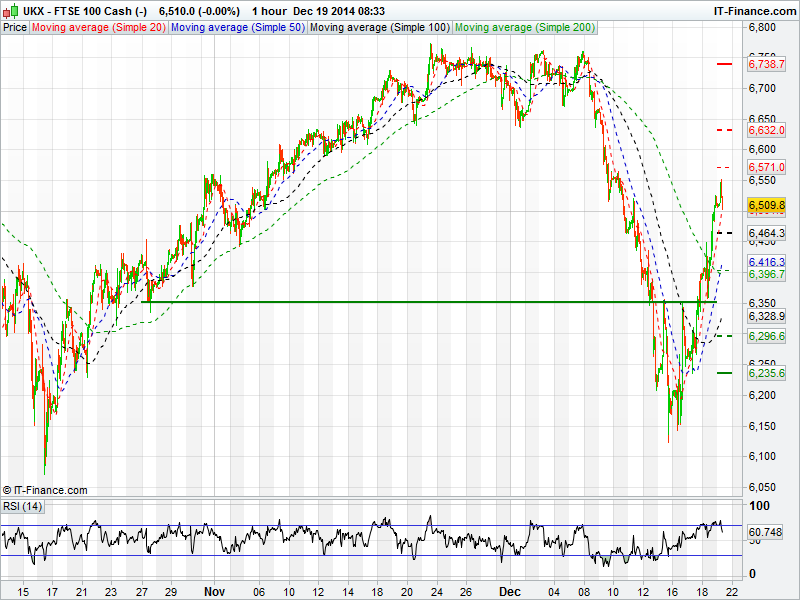The width and height of the screenshot is (800, 600).
Task: Click the green 6,235.6 price label
Action: click(x=766, y=373)
